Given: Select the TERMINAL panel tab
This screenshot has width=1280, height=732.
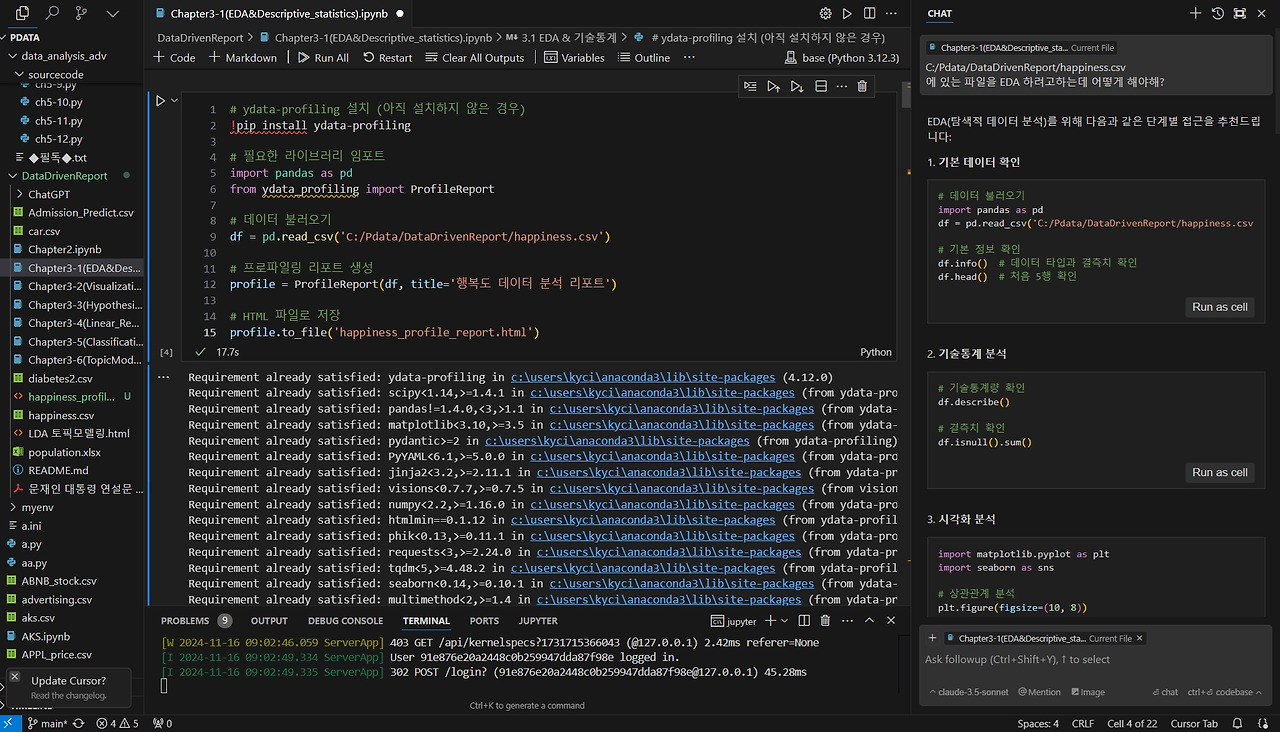Looking at the screenshot, I should (x=426, y=621).
